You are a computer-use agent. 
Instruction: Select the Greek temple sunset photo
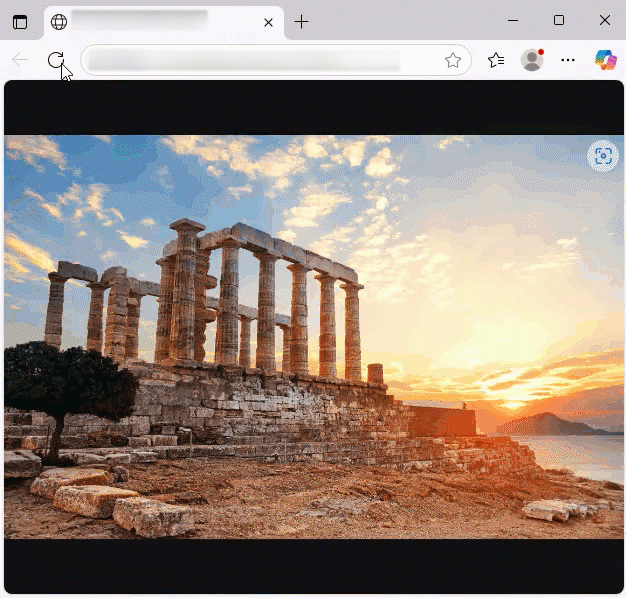tap(314, 337)
